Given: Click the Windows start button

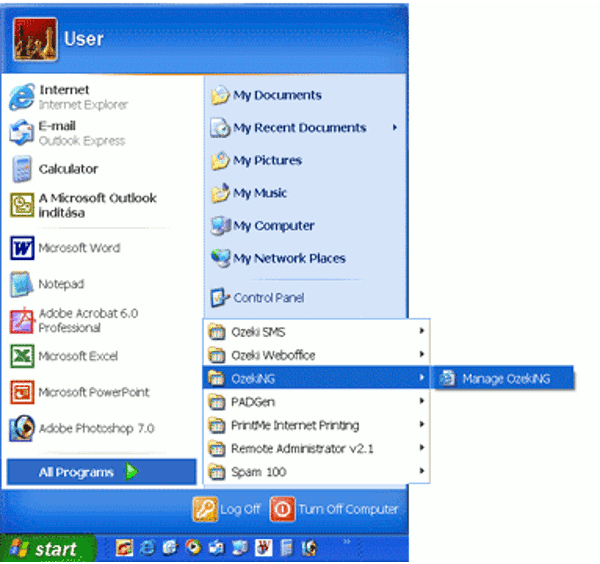Looking at the screenshot, I should [x=47, y=549].
